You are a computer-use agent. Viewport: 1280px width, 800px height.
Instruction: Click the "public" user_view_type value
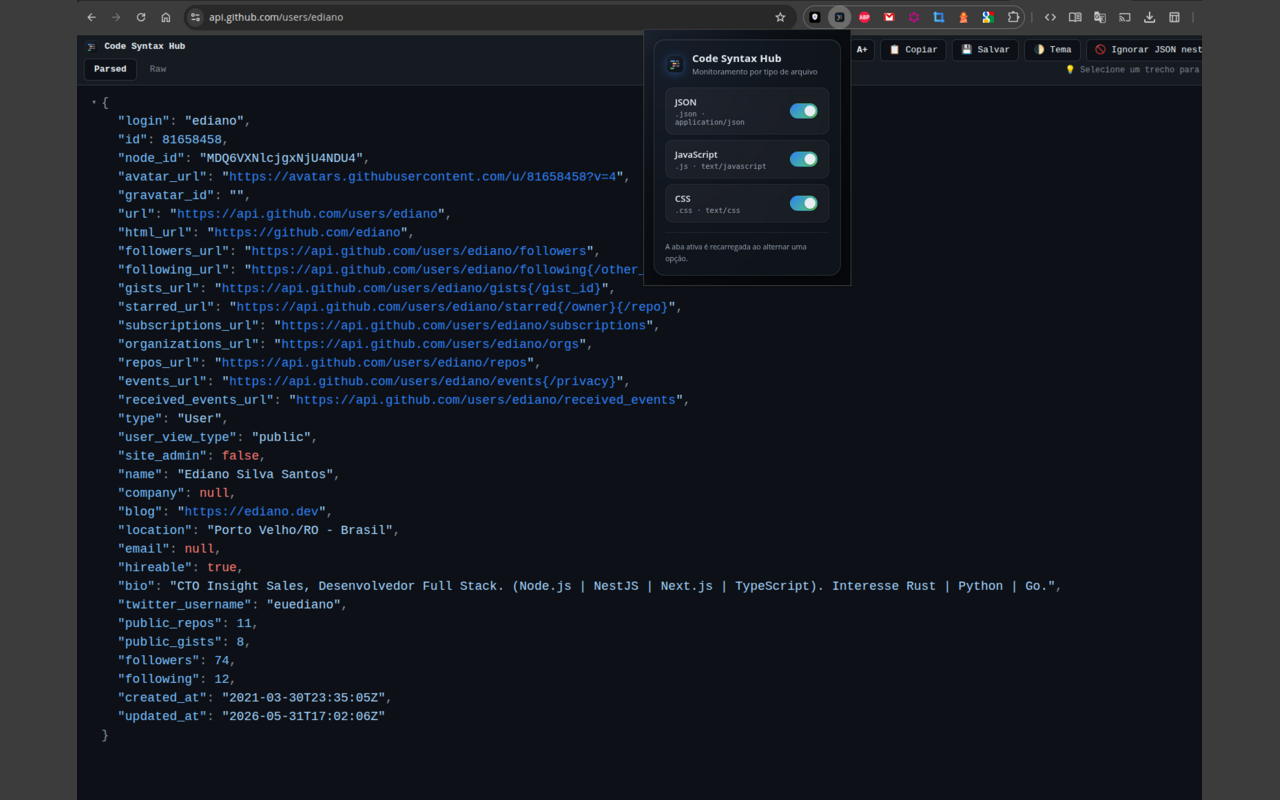tap(281, 437)
